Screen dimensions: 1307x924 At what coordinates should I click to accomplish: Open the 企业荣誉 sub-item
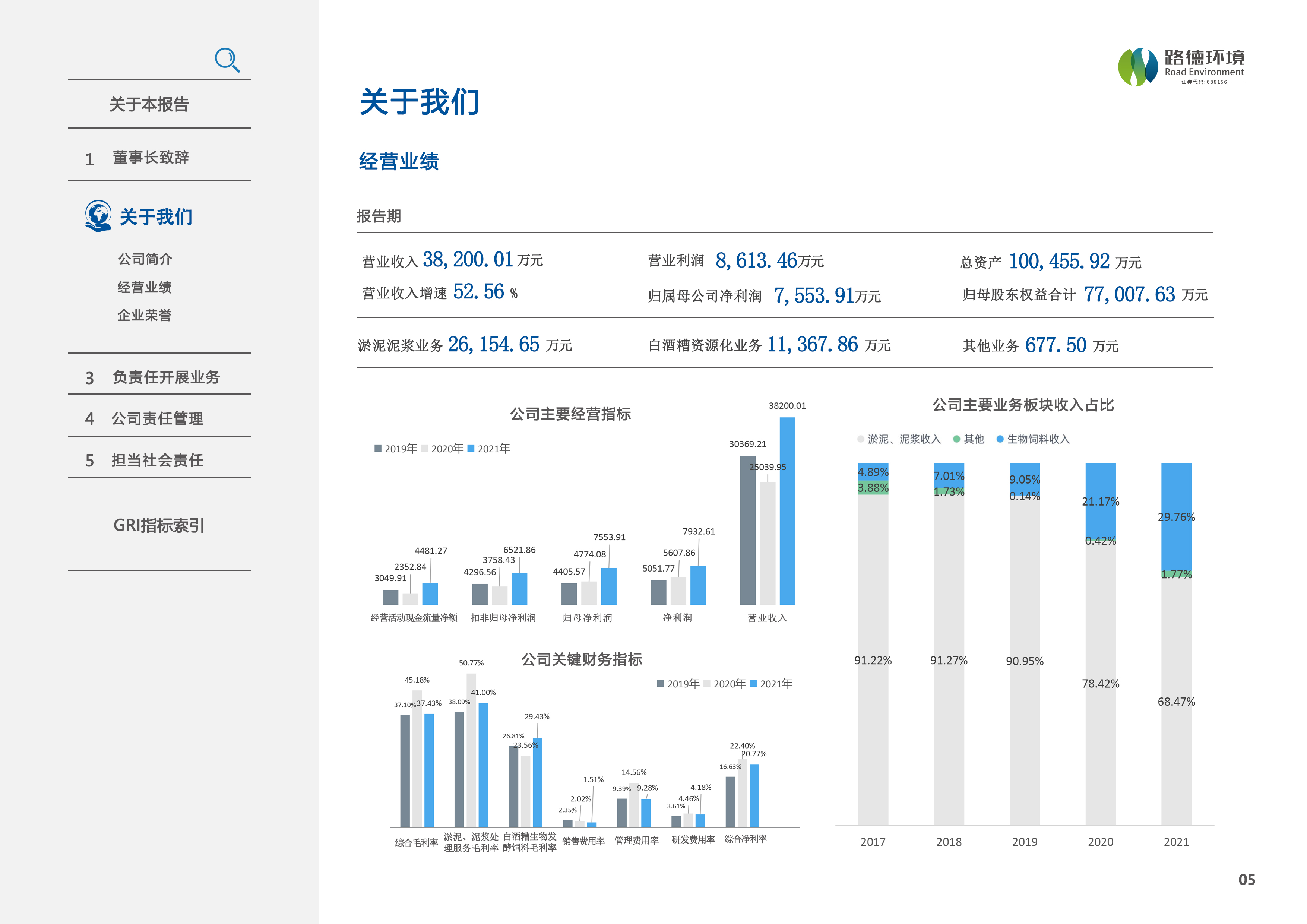(x=145, y=316)
